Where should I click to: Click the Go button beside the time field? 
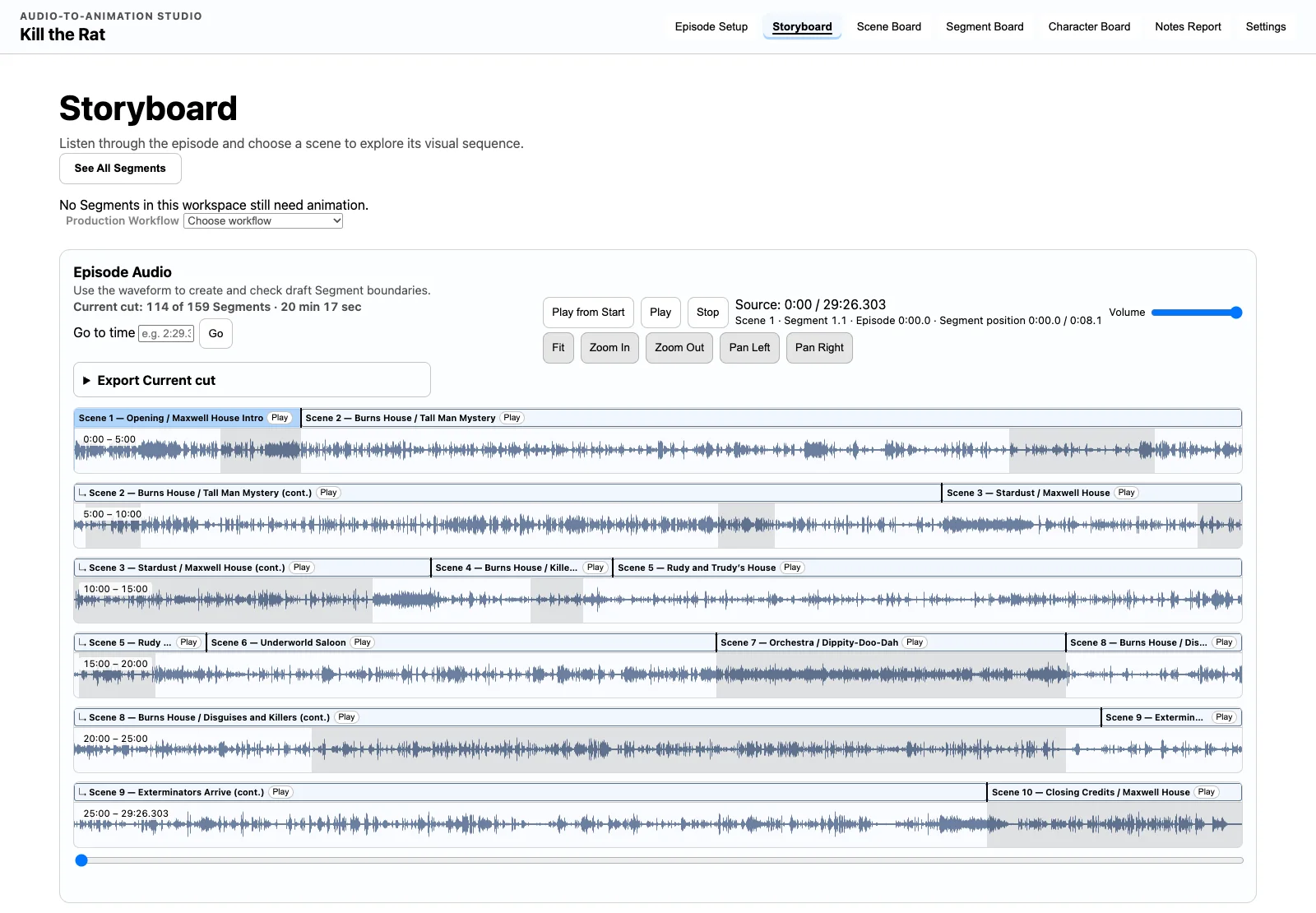click(216, 333)
